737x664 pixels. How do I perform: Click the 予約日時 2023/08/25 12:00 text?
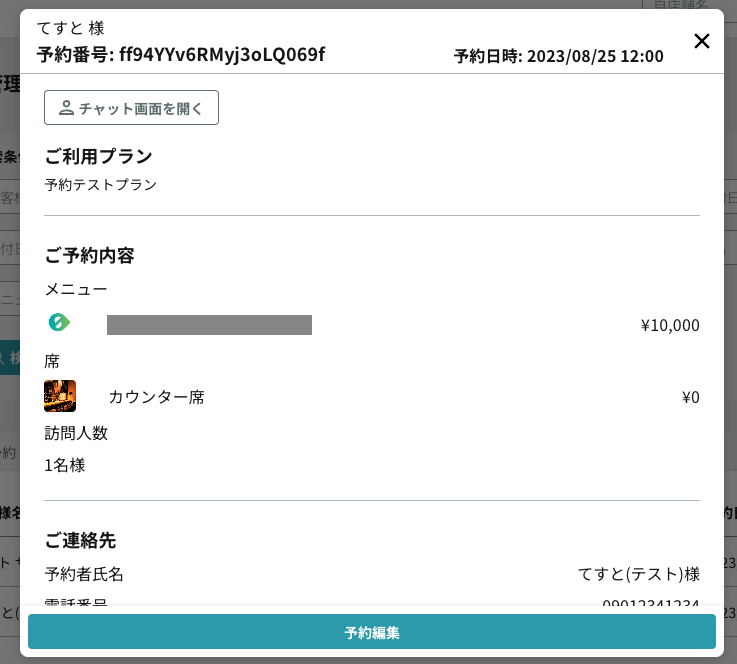click(558, 56)
